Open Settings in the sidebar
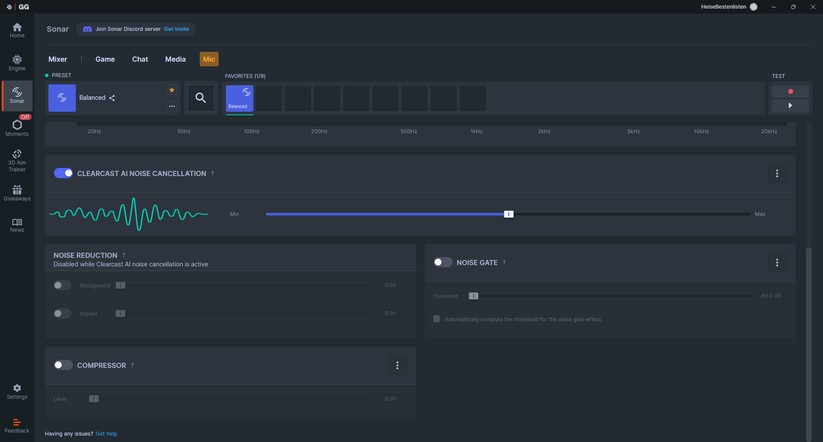This screenshot has height=442, width=823. (x=17, y=392)
